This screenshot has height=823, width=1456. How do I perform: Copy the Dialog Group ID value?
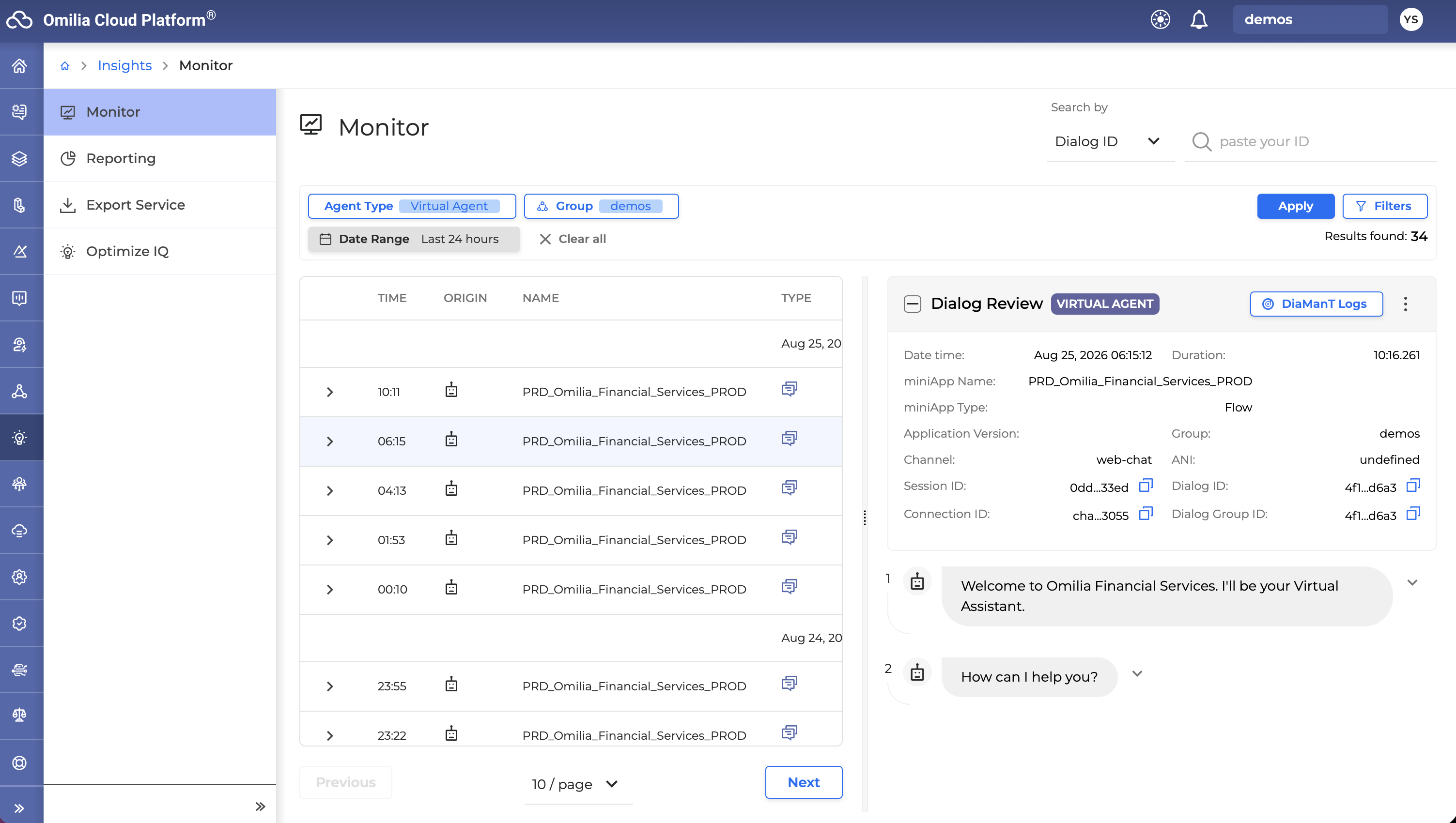[1413, 513]
